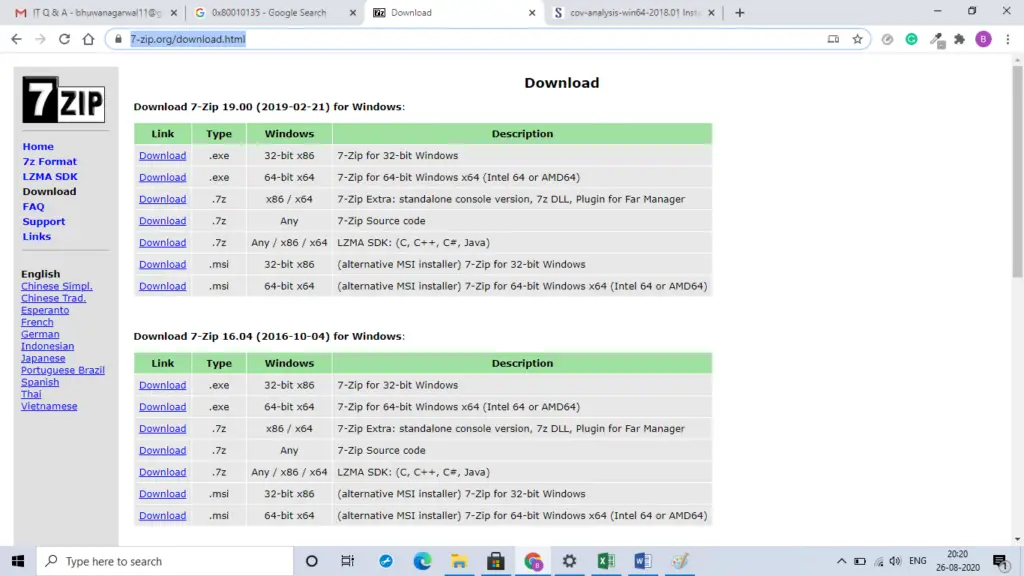Viewport: 1024px width, 576px height.
Task: Show hidden system tray icons chevron
Action: pyautogui.click(x=841, y=561)
